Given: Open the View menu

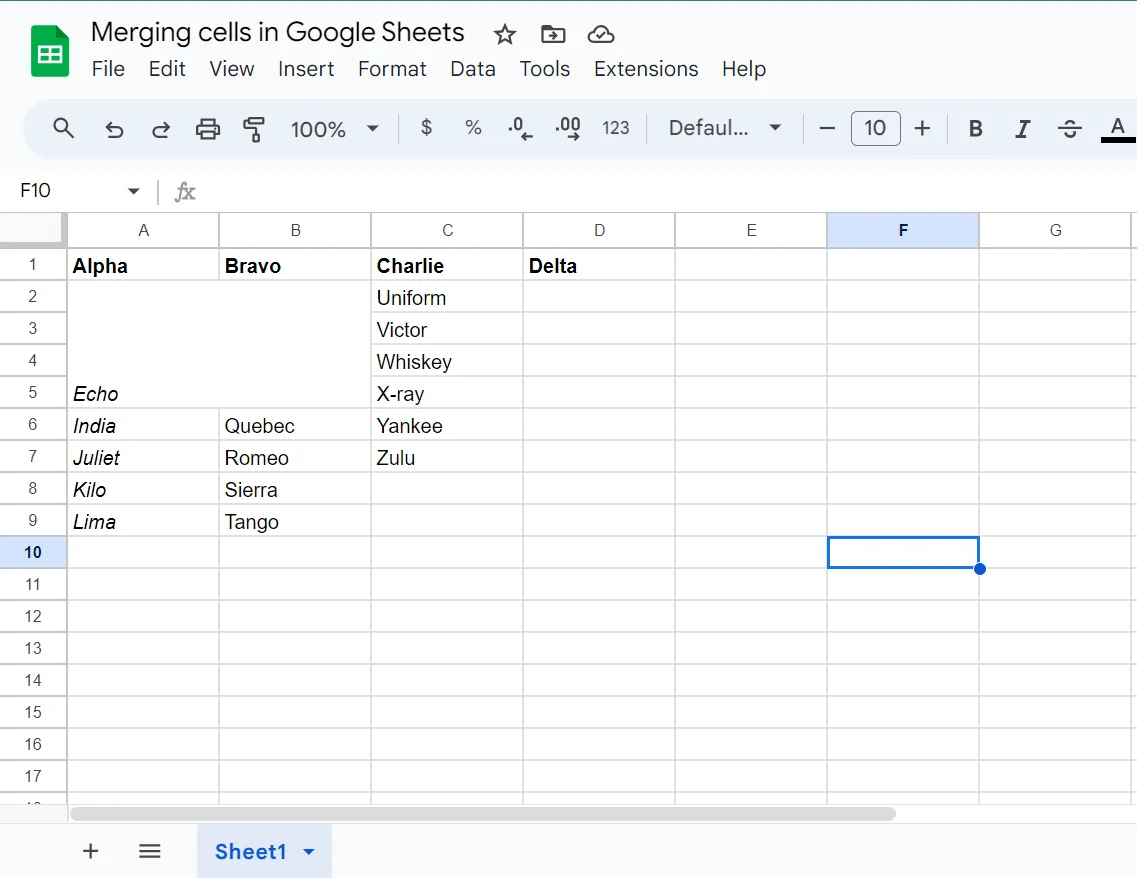Looking at the screenshot, I should [232, 69].
